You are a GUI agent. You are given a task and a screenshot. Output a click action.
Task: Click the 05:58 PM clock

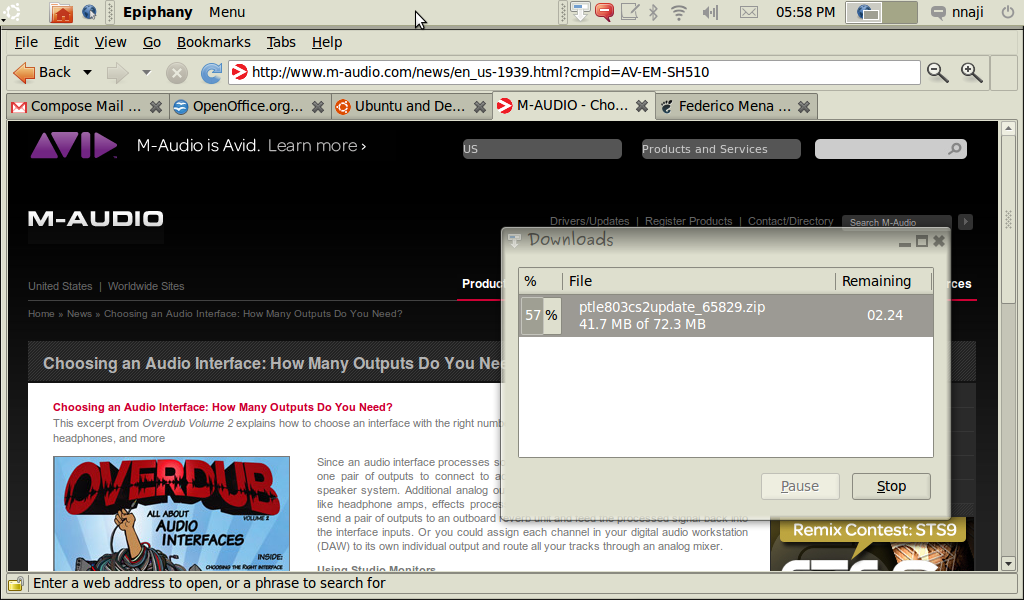coord(805,12)
